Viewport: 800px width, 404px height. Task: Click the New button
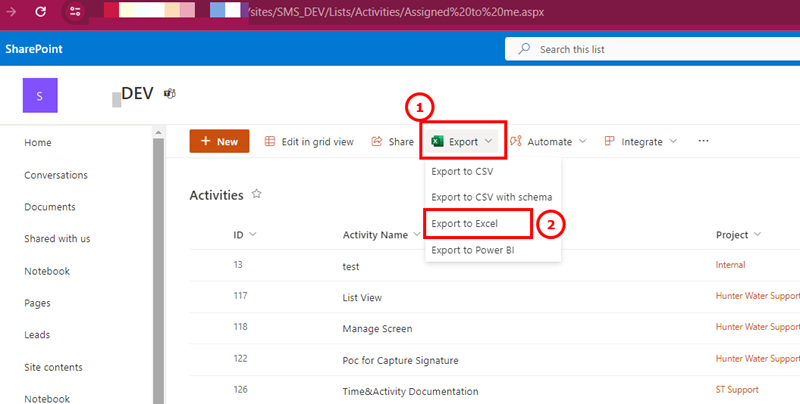click(219, 141)
